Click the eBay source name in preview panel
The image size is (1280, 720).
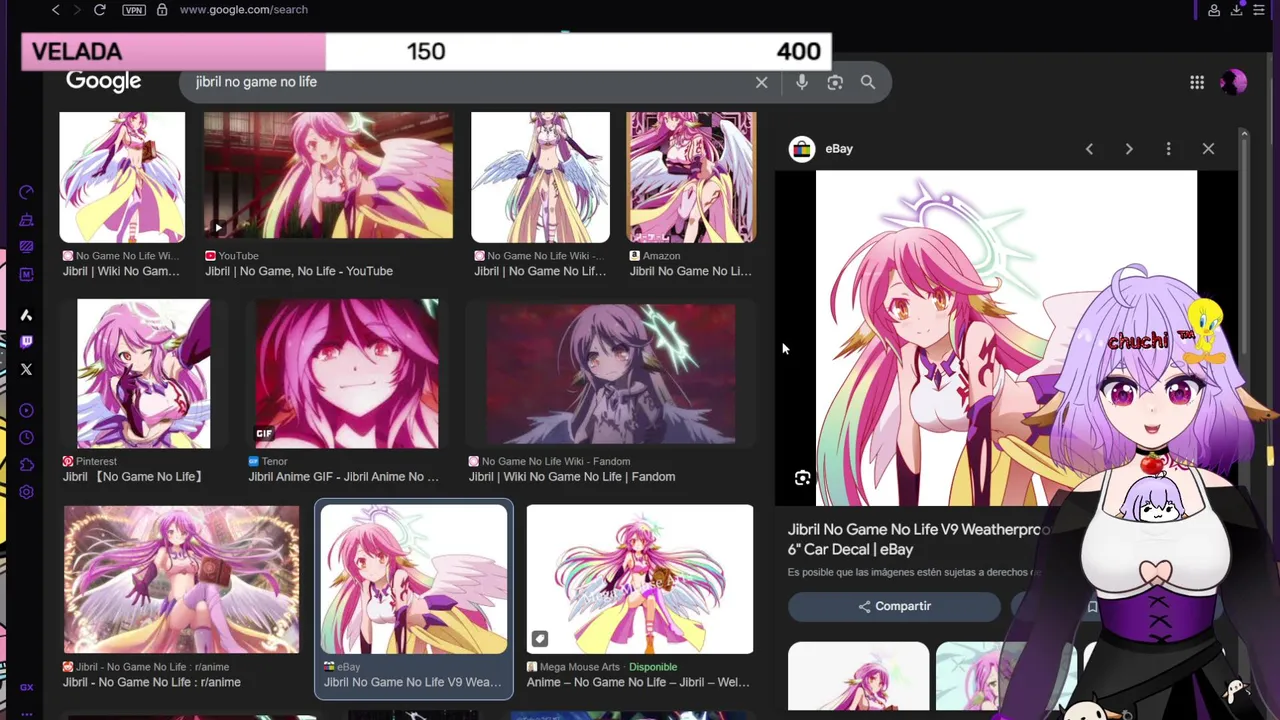tap(839, 149)
